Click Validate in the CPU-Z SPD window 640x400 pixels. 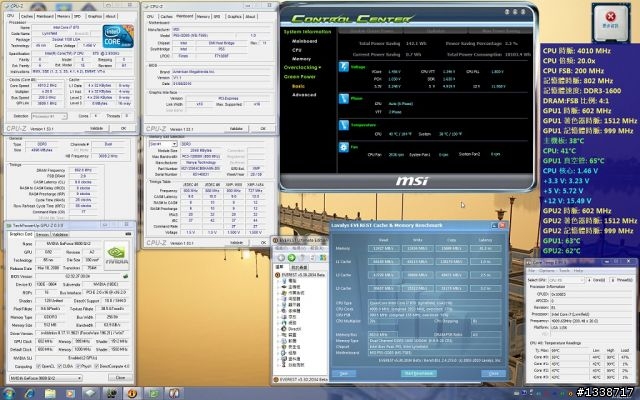coord(236,242)
